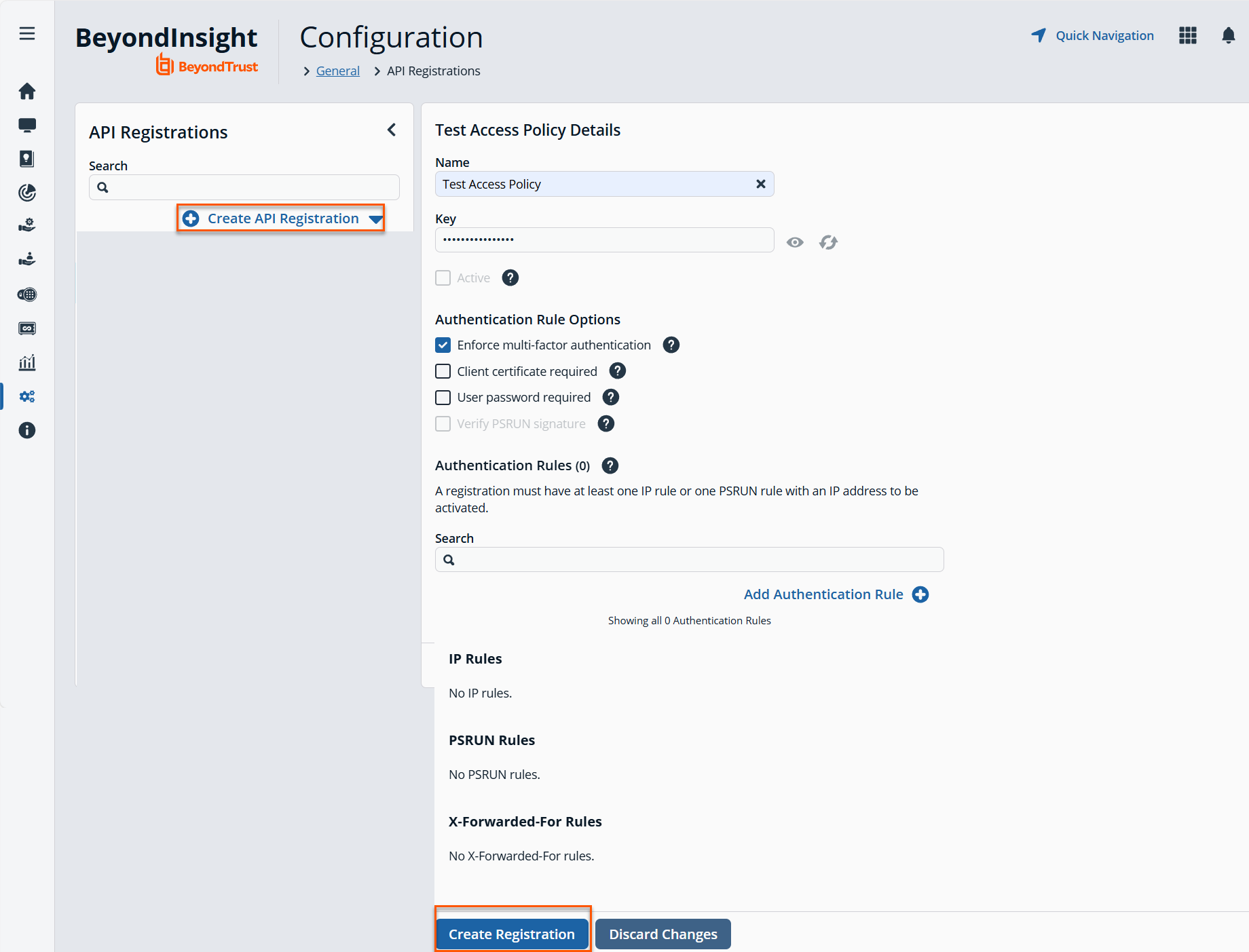1249x952 pixels.
Task: Focus the Name input field
Action: [x=604, y=184]
